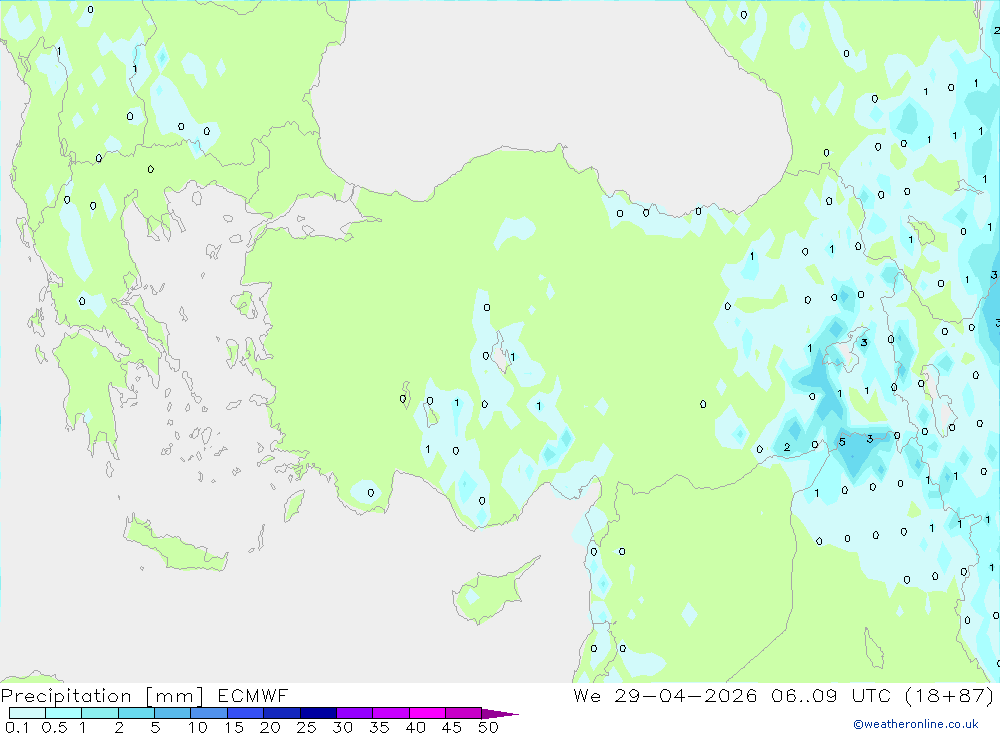1000x733 pixels.
Task: Click the '(18+87)' forecast run label
Action: click(x=950, y=696)
